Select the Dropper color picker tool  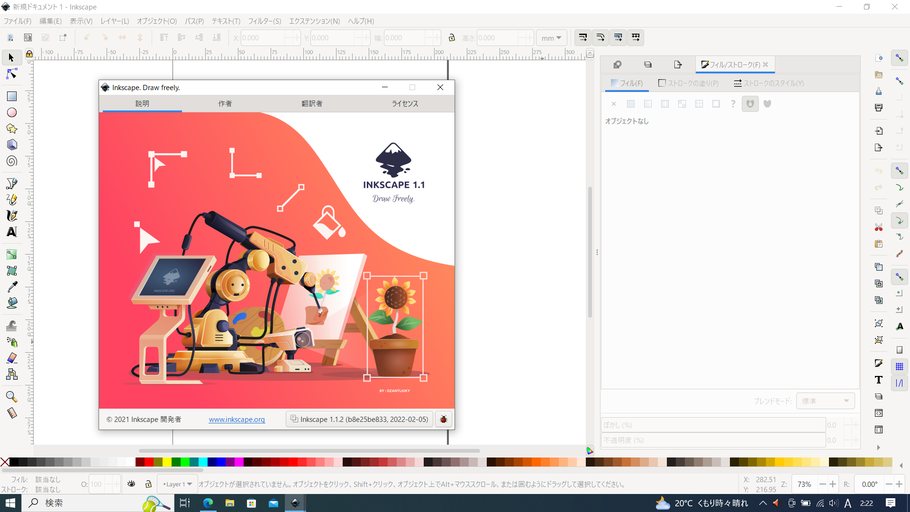click(x=11, y=287)
